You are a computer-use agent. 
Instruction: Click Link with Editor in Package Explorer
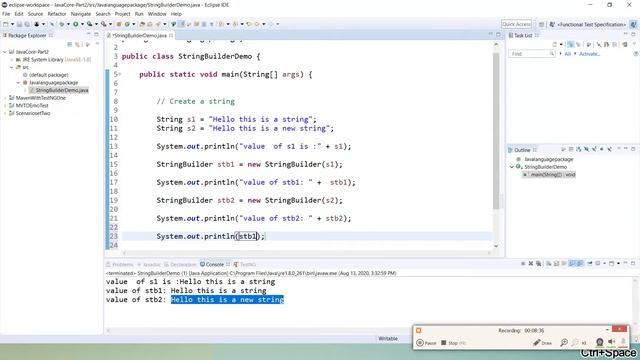pos(78,44)
